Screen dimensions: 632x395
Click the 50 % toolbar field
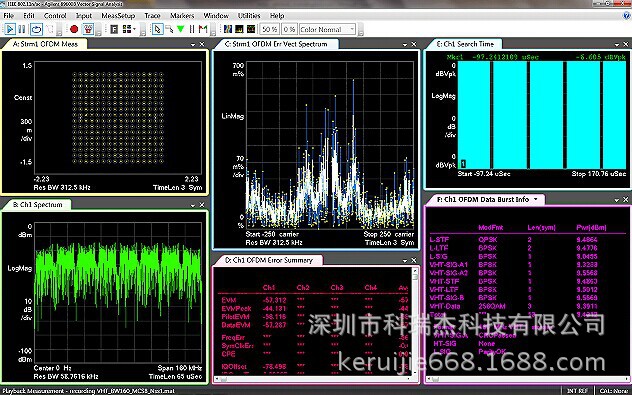point(270,29)
